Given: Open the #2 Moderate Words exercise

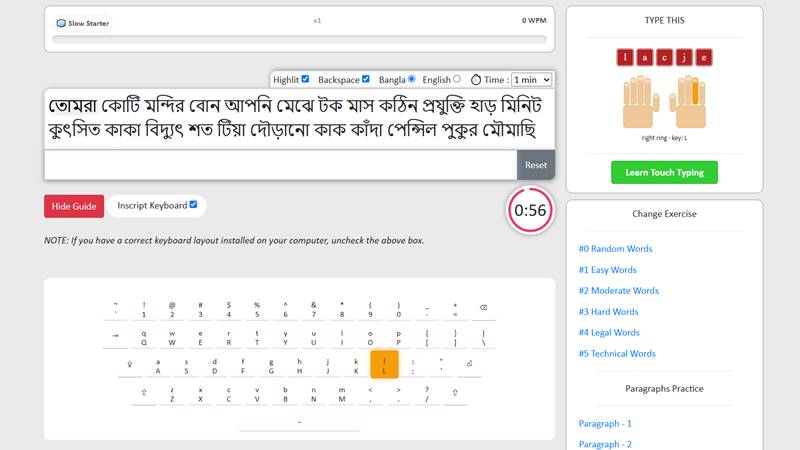Looking at the screenshot, I should [x=618, y=291].
